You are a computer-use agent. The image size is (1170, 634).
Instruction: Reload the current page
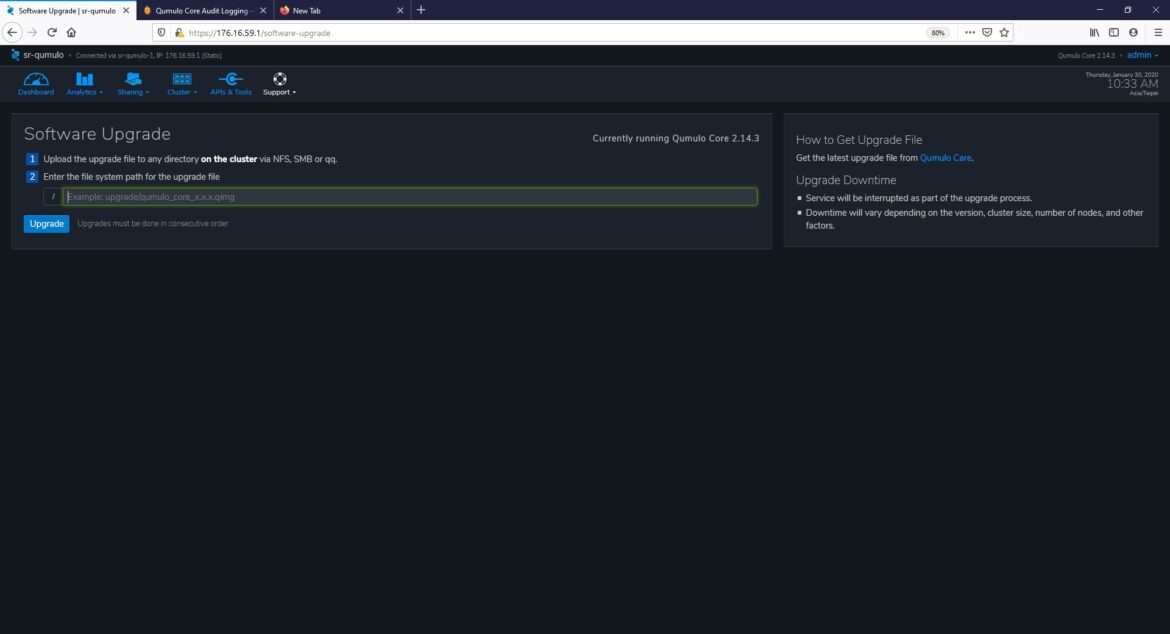51,32
